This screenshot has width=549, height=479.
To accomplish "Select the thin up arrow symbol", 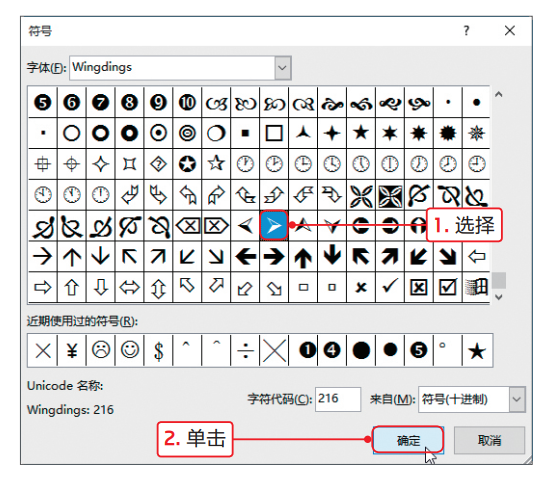I will click(x=72, y=257).
